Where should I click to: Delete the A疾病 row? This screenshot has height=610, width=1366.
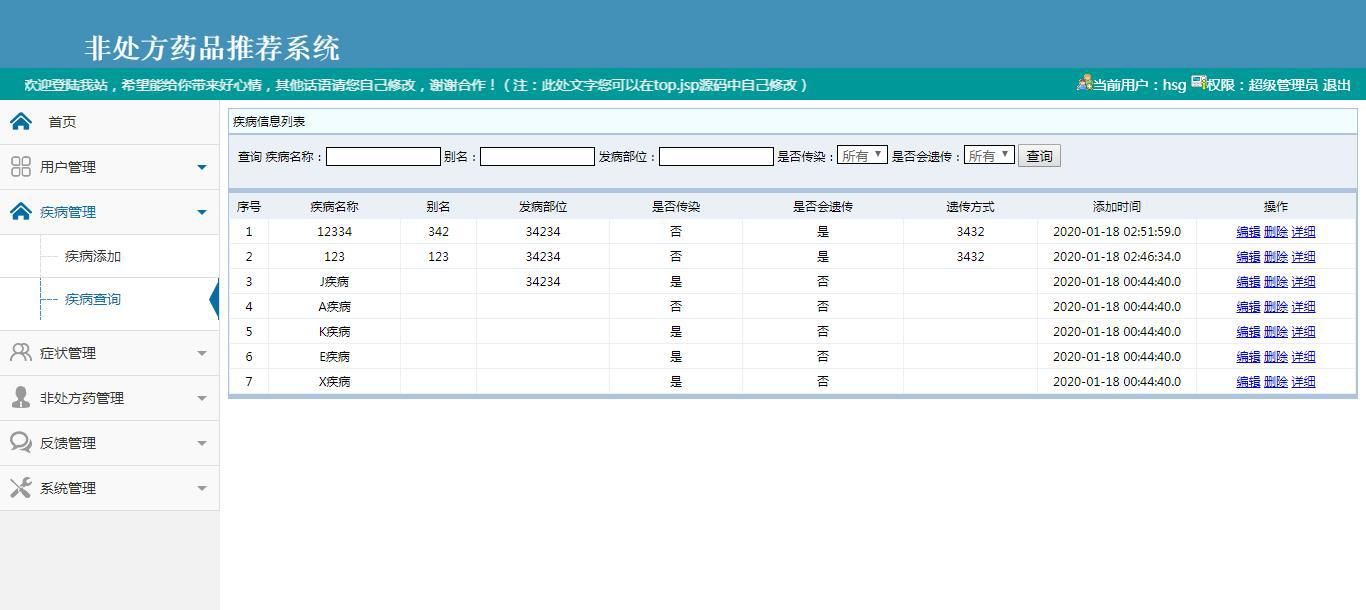[1276, 306]
